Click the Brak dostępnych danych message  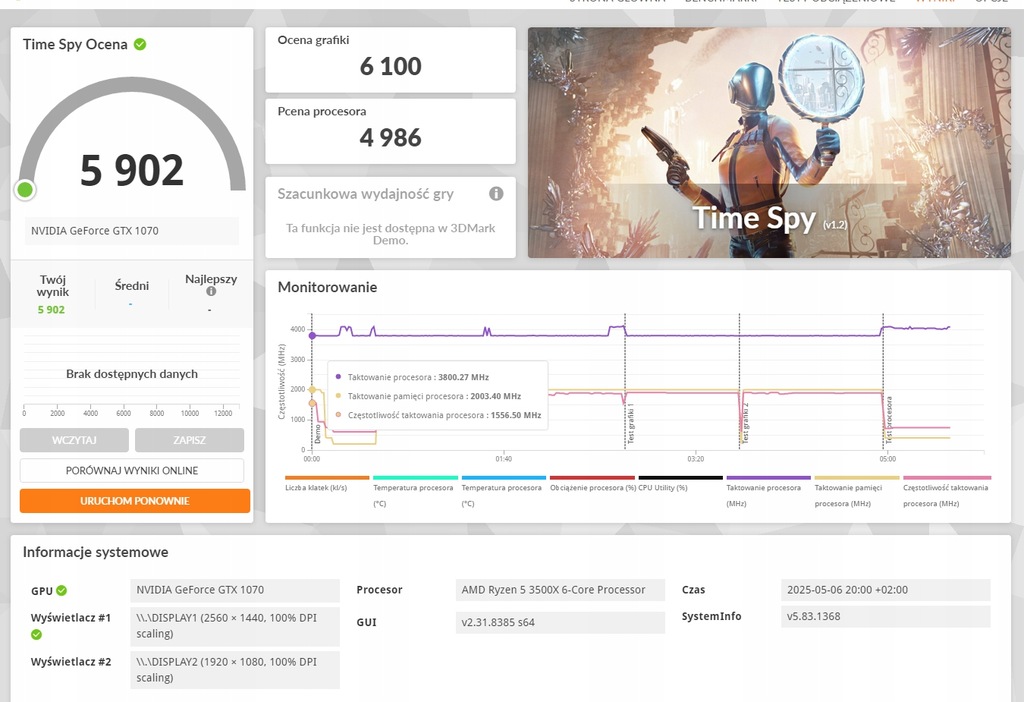pyautogui.click(x=132, y=374)
